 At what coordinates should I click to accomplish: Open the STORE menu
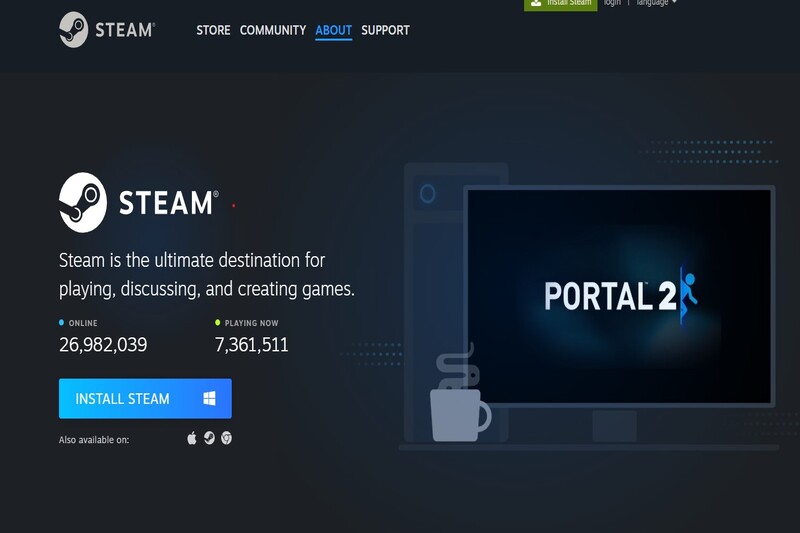click(x=213, y=30)
